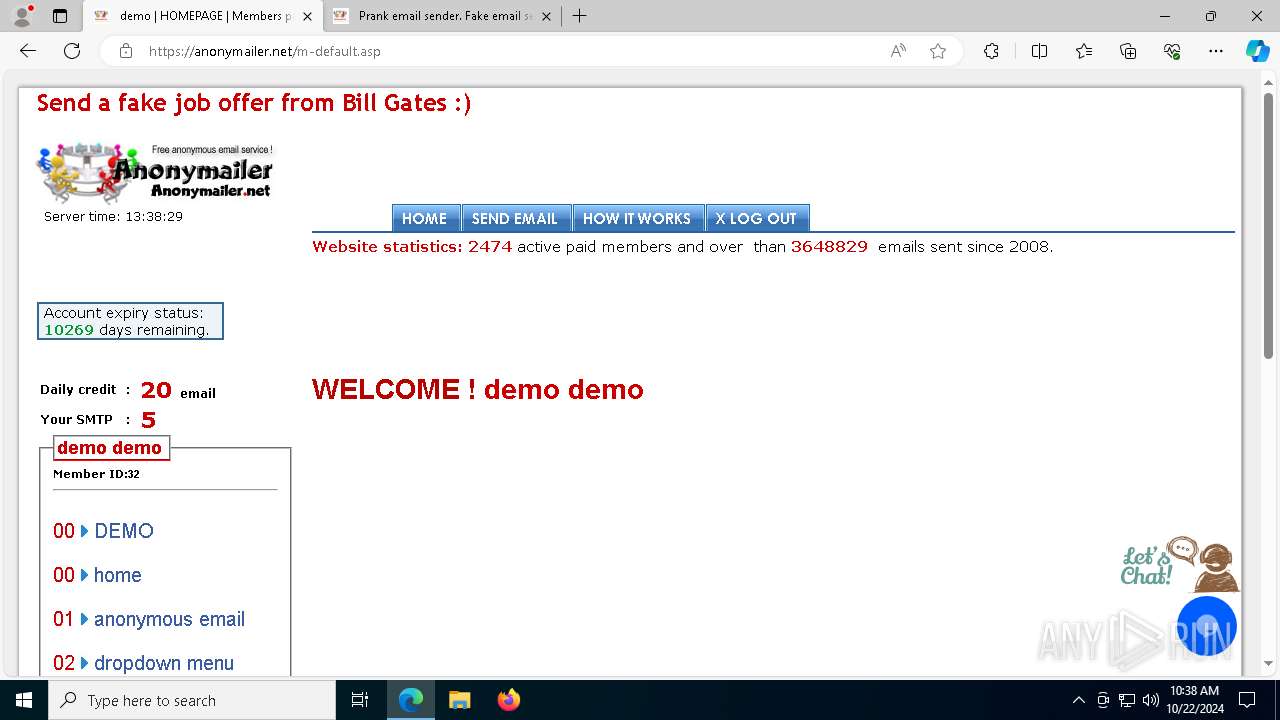View site information lock icon
Image resolution: width=1280 pixels, height=720 pixels.
126,51
